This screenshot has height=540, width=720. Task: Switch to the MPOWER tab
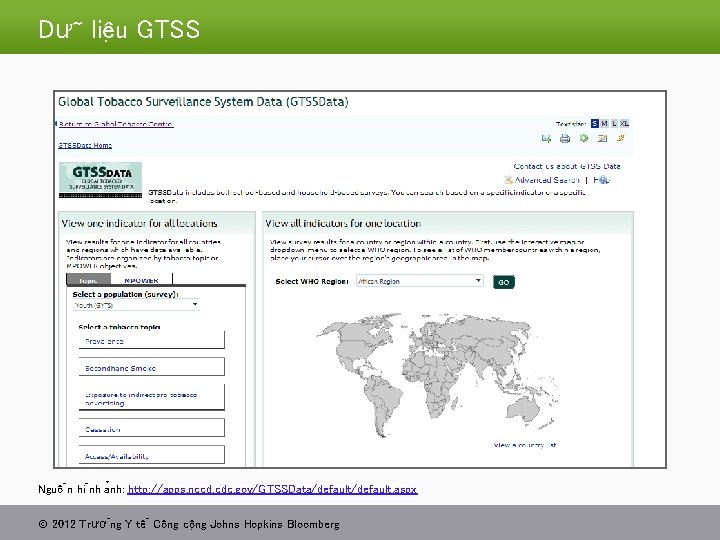[x=141, y=280]
